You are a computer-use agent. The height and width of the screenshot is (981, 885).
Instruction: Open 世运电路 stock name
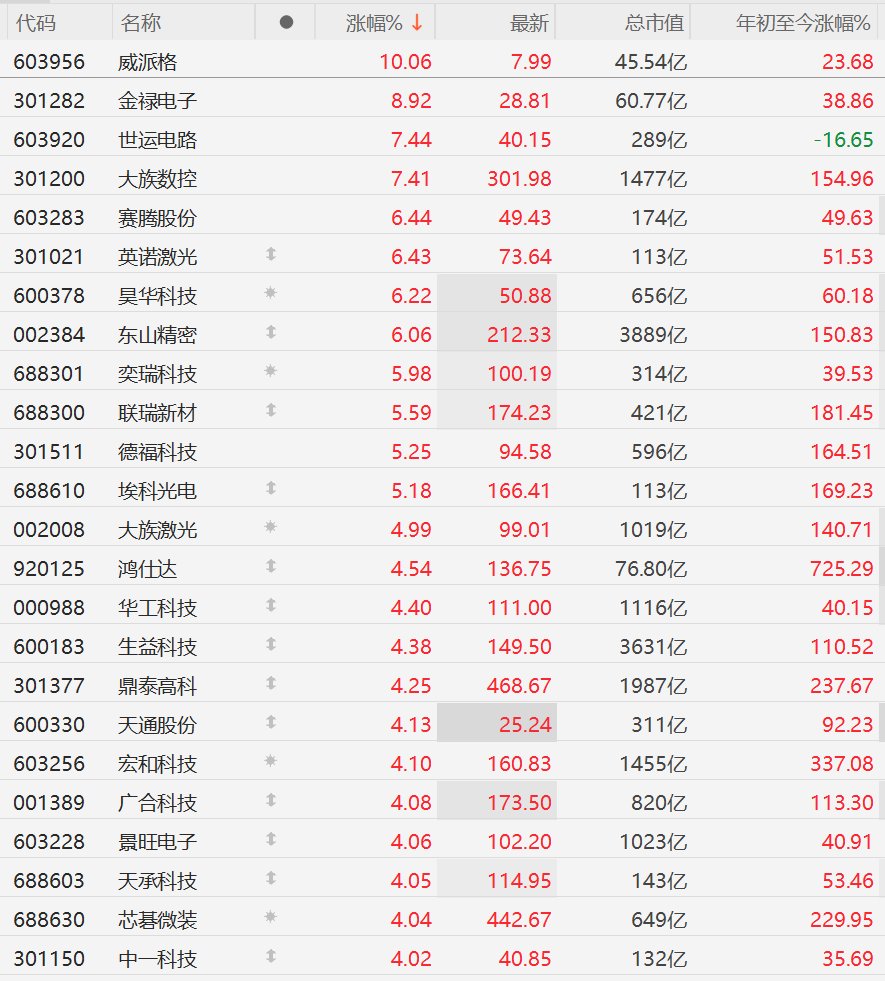pos(158,140)
